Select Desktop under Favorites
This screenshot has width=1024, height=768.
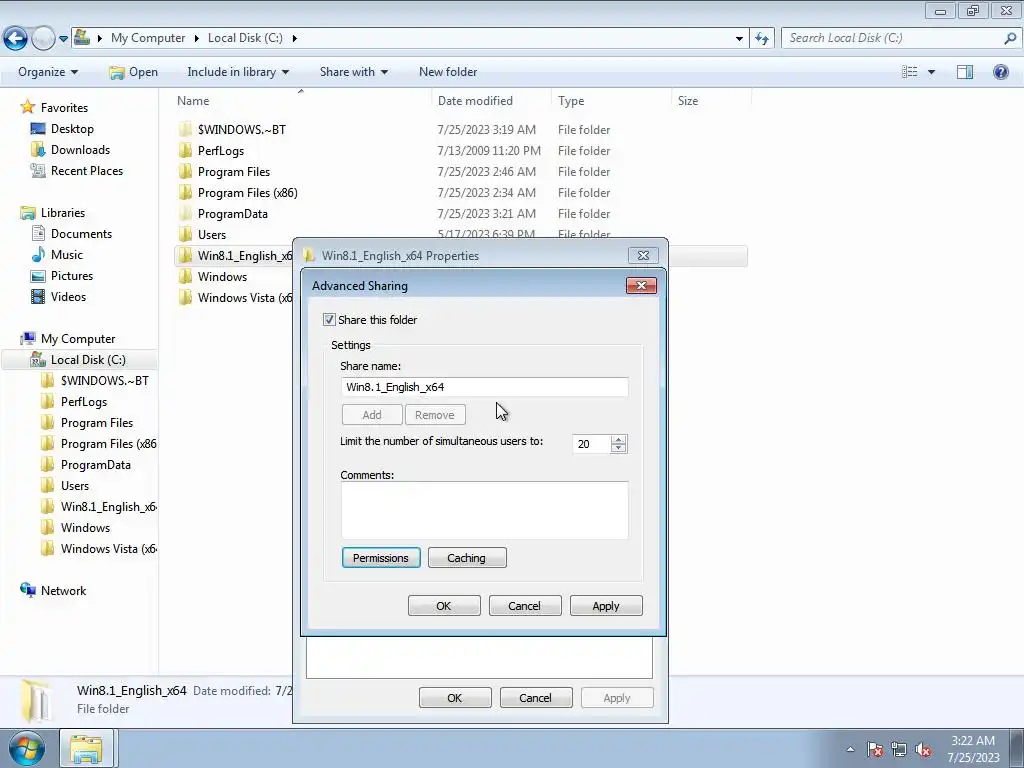pyautogui.click(x=72, y=129)
